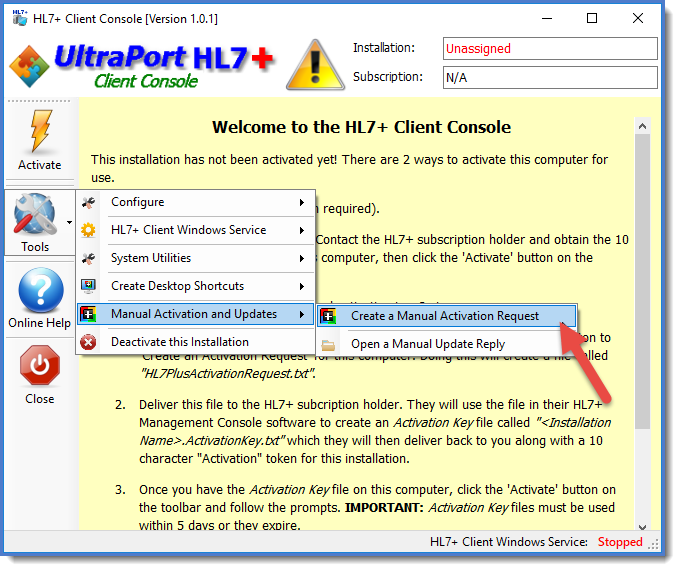Viewport: 680px width, 571px height.
Task: Click the Manual Activation and Updates submenu arrow
Action: 301,314
